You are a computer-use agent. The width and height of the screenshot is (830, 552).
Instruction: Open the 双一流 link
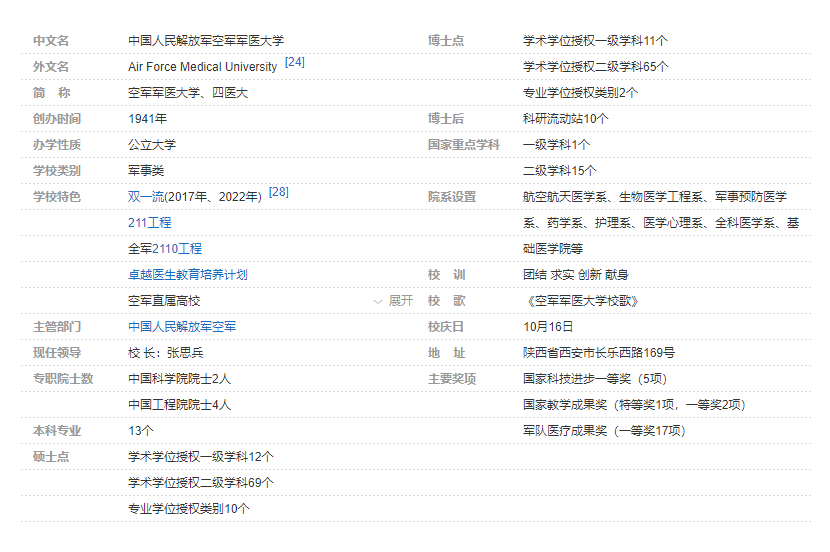[x=145, y=197]
